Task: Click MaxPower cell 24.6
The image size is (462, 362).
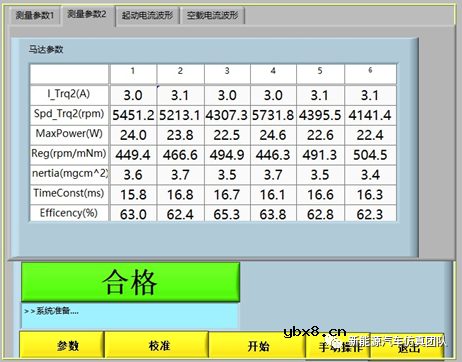Action: [x=273, y=135]
